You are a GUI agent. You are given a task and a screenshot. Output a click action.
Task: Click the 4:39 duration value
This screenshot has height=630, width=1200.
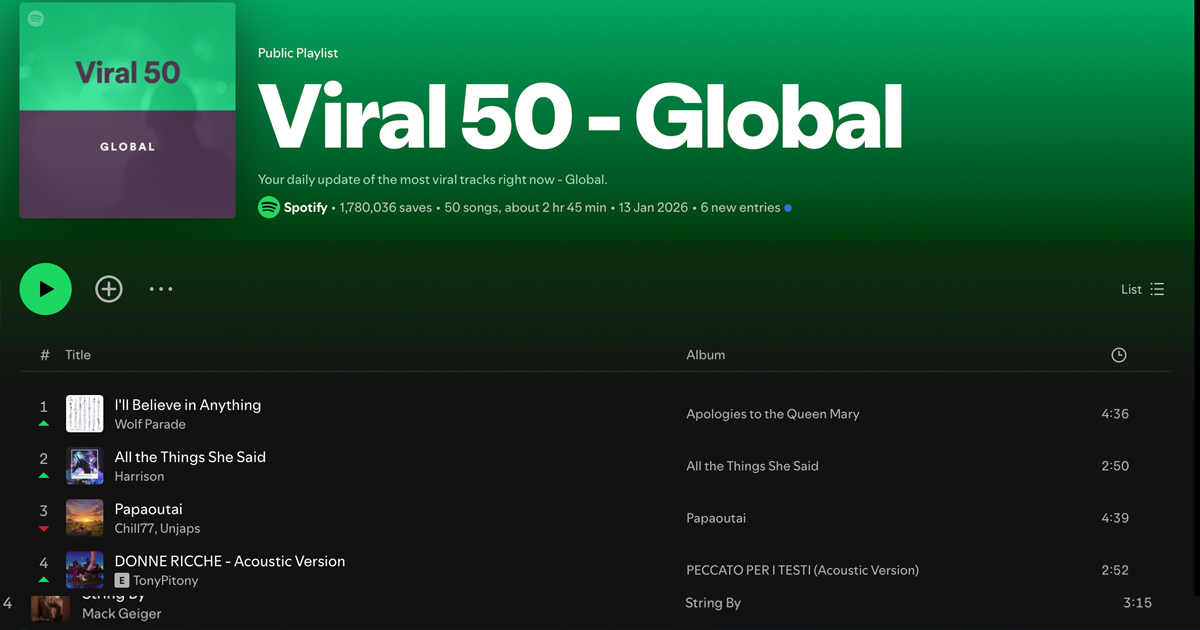point(1115,518)
